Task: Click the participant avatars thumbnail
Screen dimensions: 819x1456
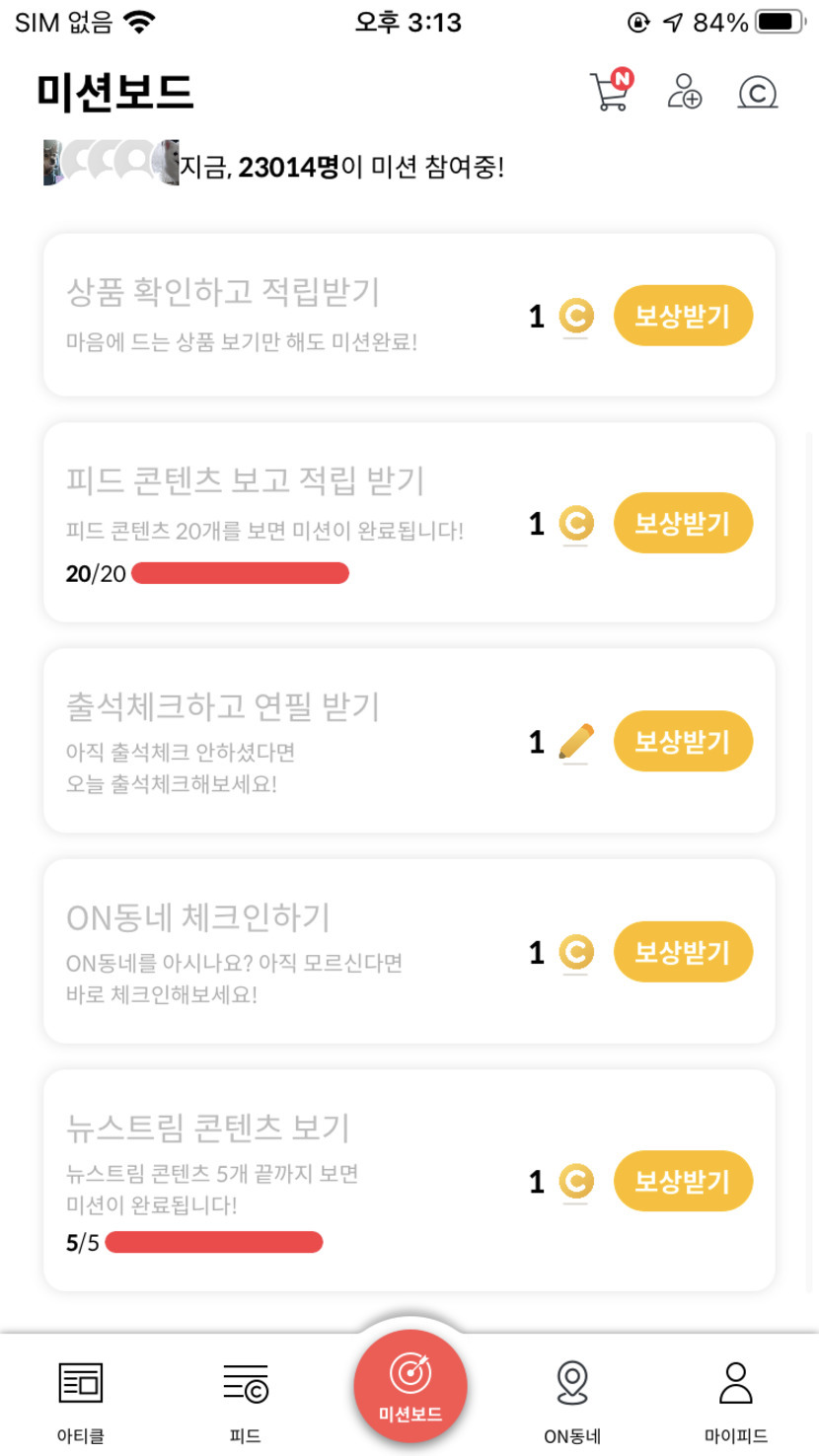Action: pos(111,163)
